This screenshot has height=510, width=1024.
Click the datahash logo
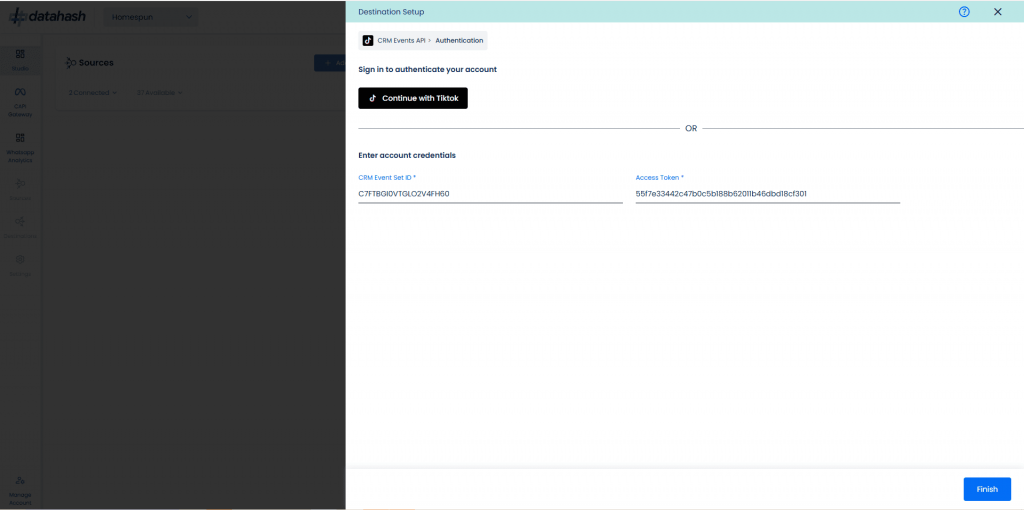(46, 17)
